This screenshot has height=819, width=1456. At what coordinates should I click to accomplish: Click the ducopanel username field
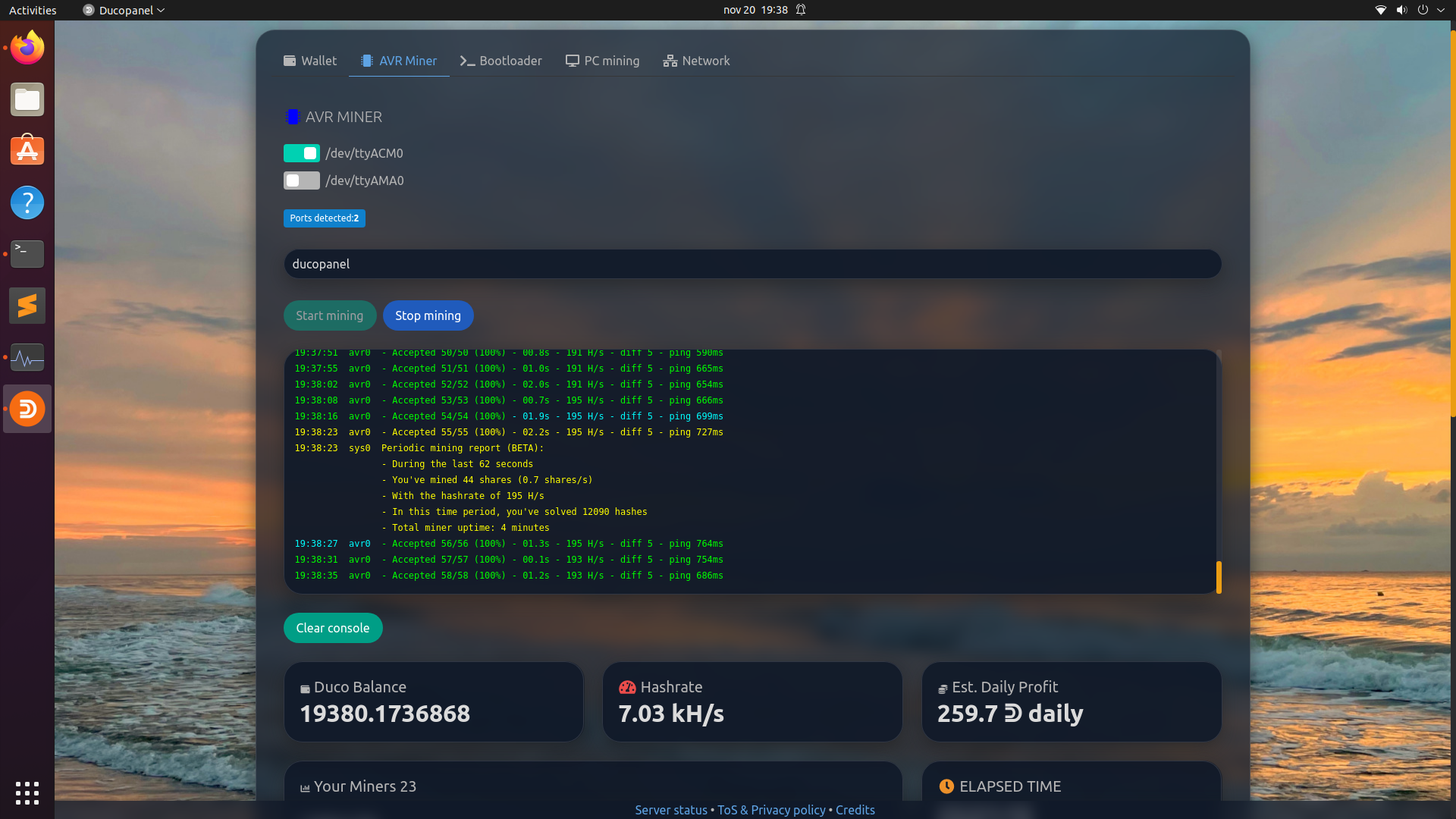[752, 264]
